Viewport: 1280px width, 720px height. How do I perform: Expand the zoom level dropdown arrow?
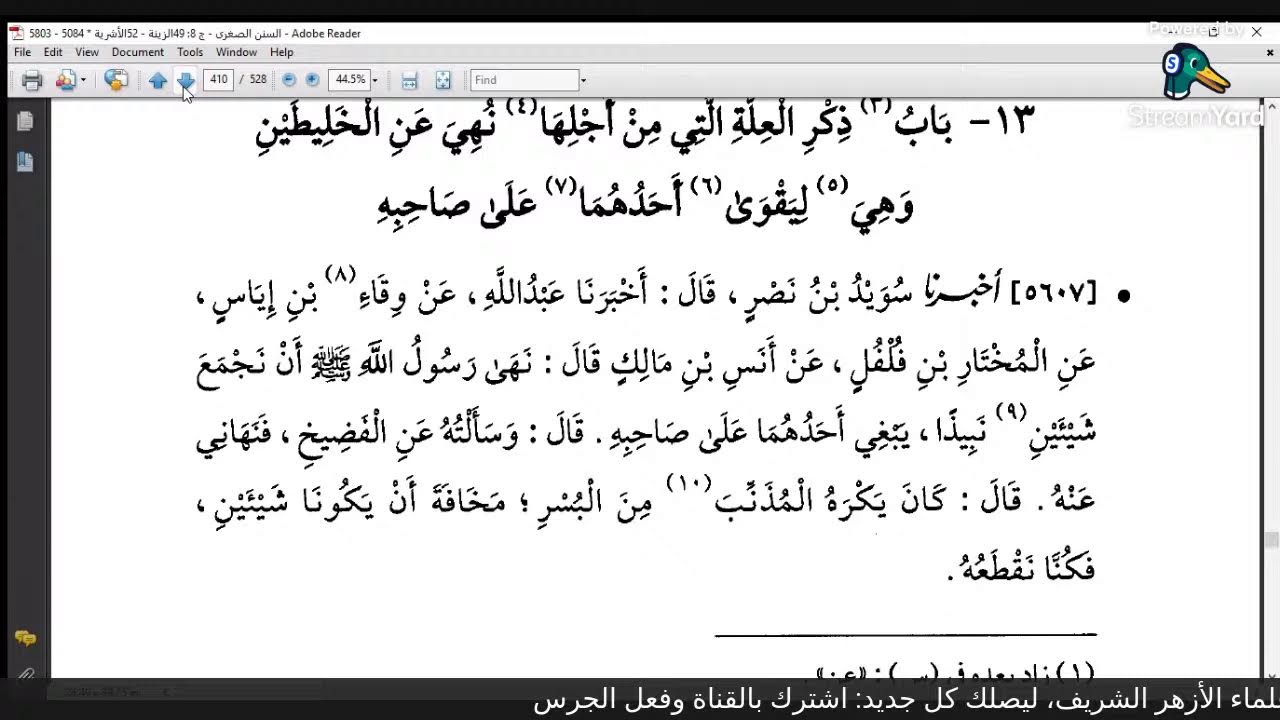tap(375, 80)
